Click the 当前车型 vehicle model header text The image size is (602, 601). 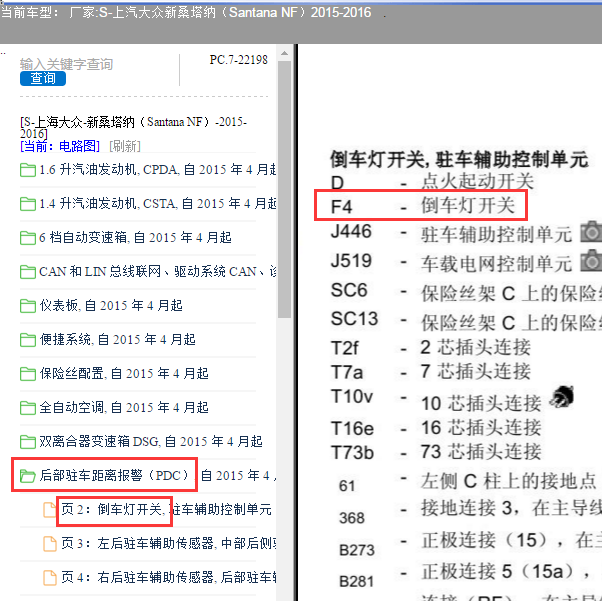(x=187, y=12)
